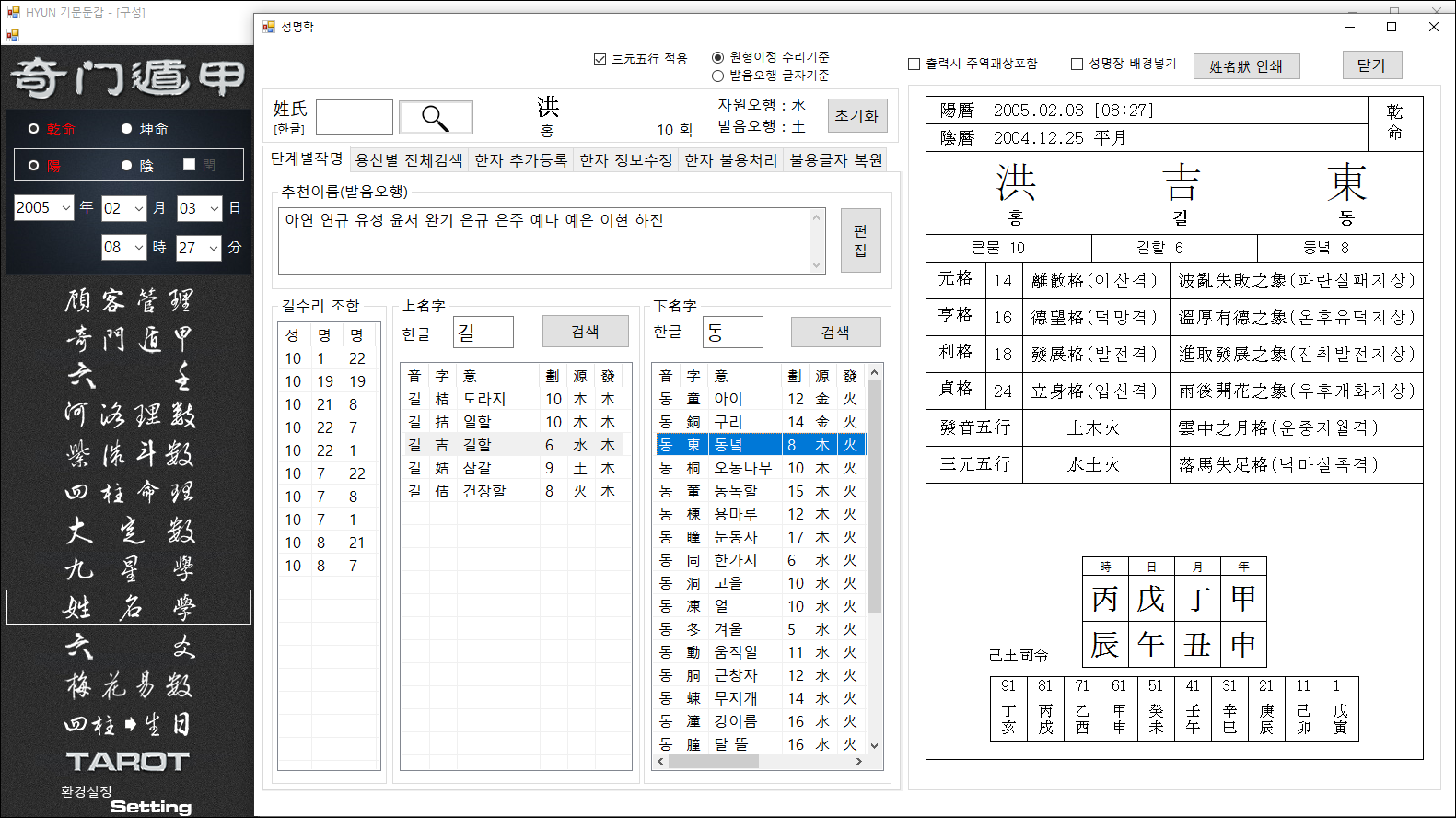Screen dimensions: 1456x818
Task: Select the 桐 오동나무 row in 下名字 list
Action: pos(761,468)
